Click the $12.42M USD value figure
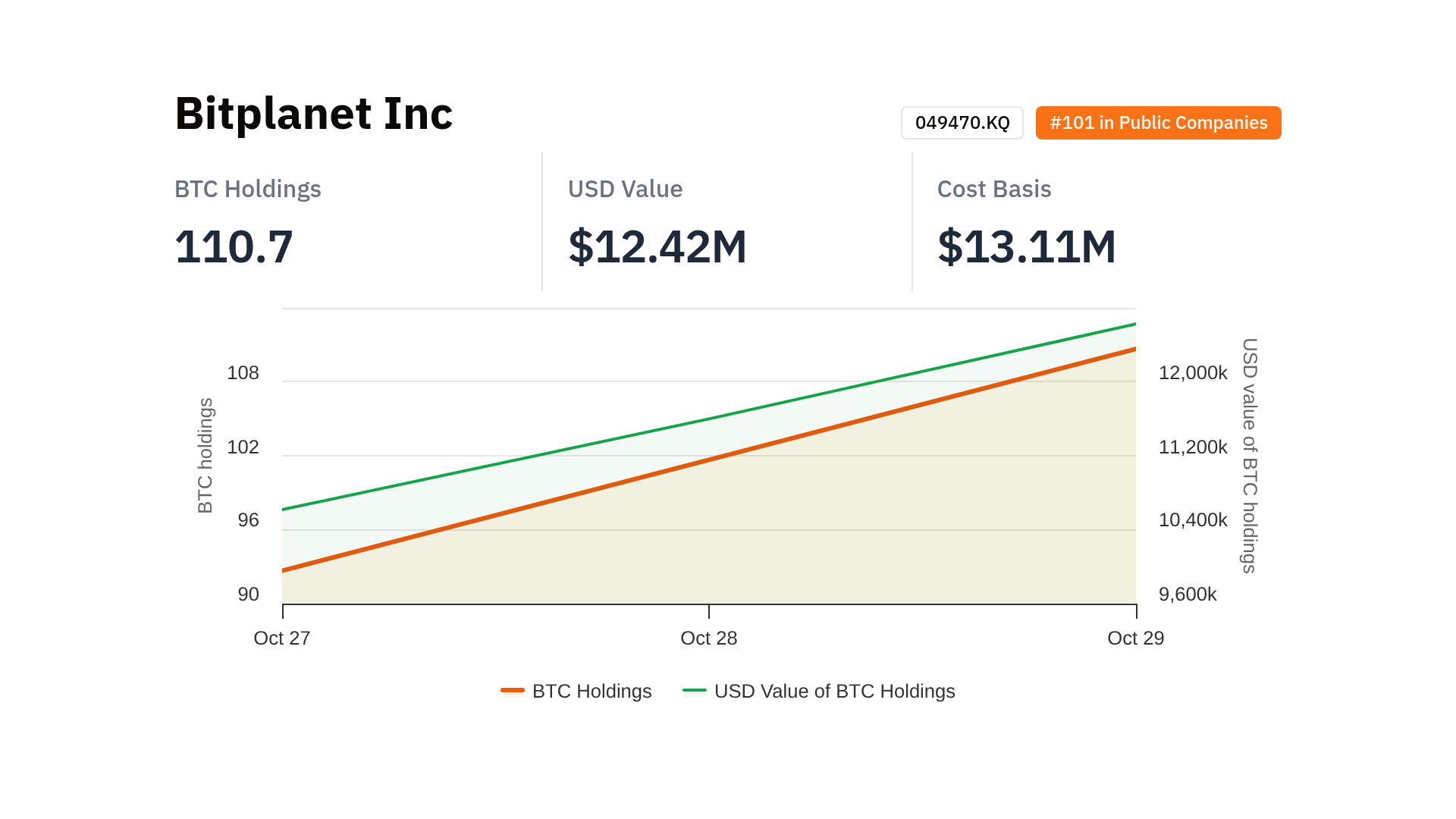1456x819 pixels. coord(657,247)
